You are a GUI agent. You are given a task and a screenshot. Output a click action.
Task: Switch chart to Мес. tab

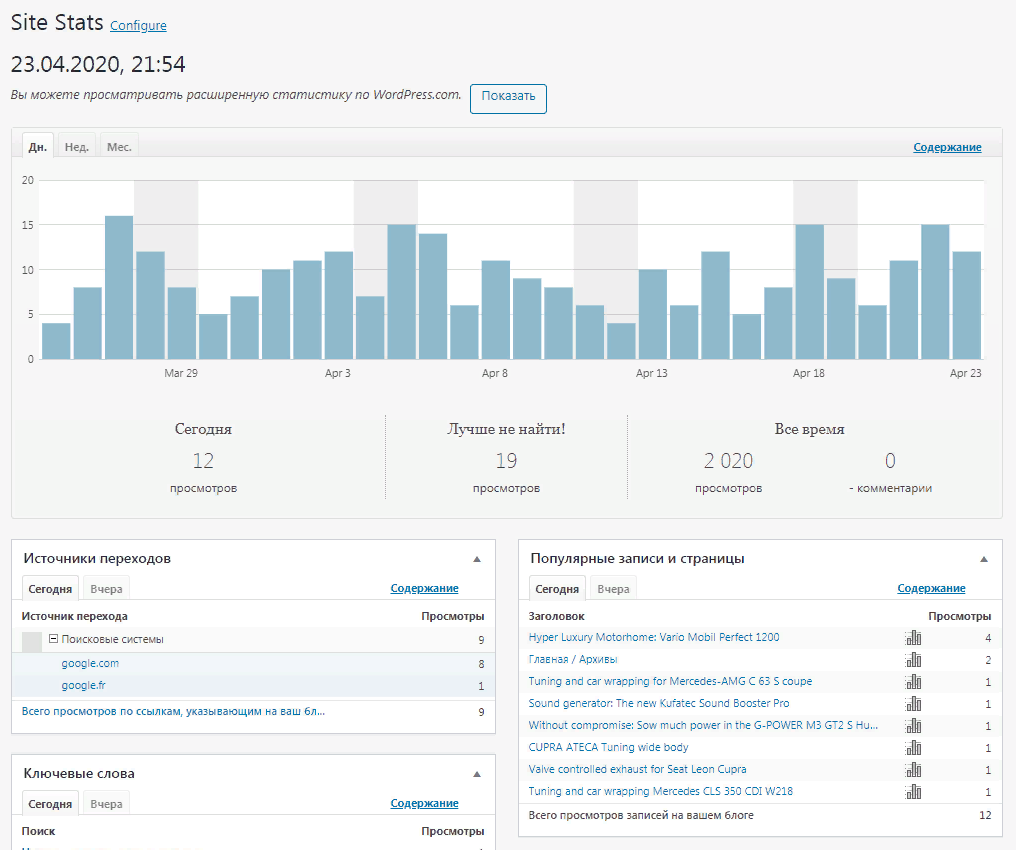(x=119, y=147)
